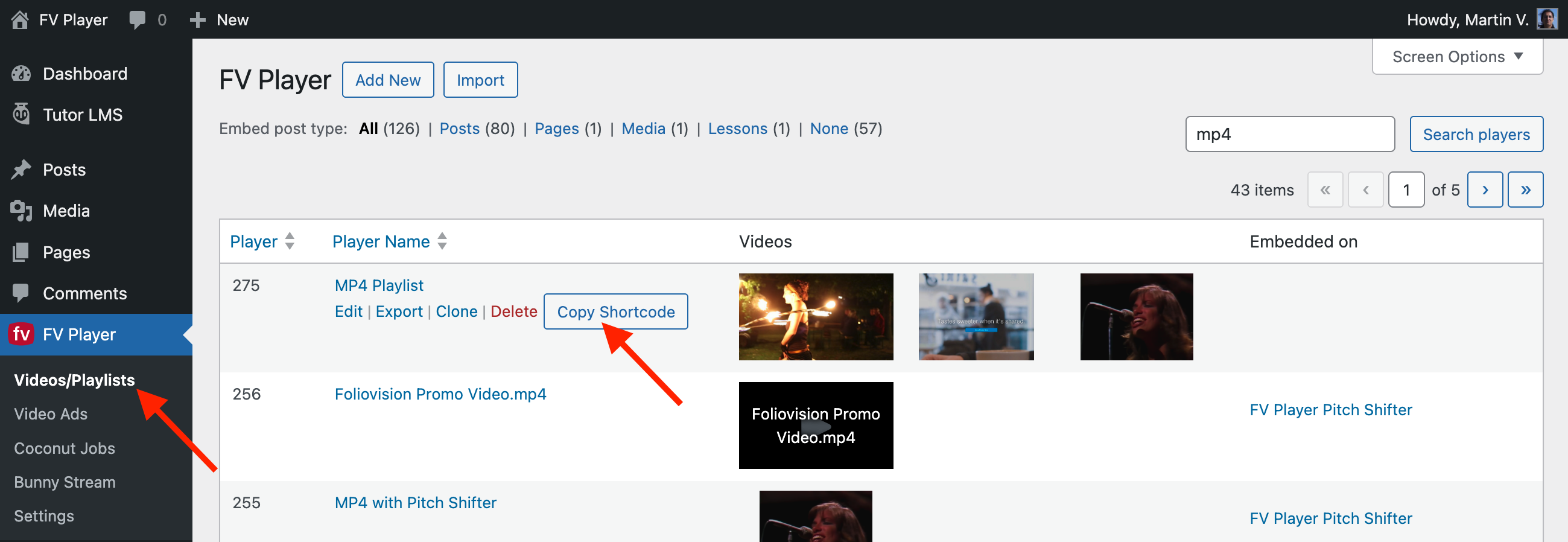
Task: Click the Add New button
Action: point(388,80)
